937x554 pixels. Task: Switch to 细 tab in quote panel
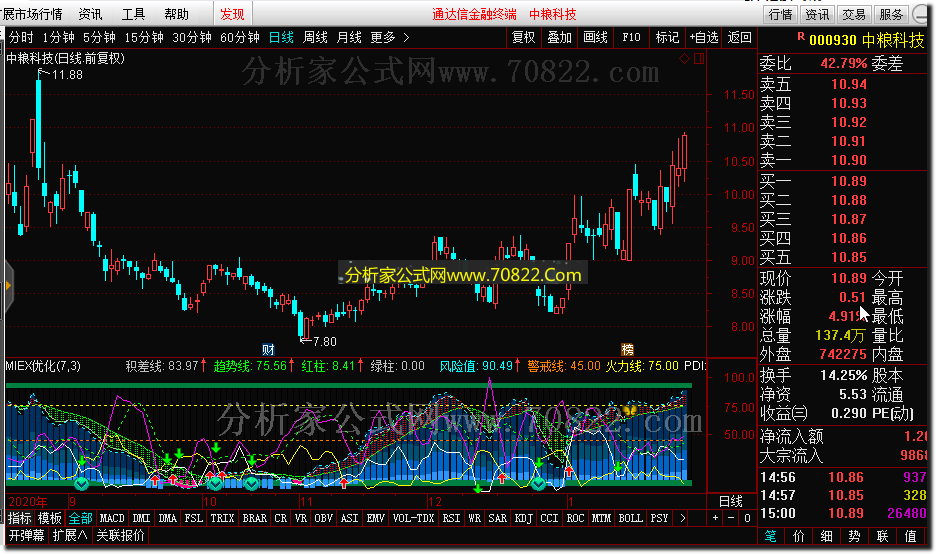pos(826,536)
